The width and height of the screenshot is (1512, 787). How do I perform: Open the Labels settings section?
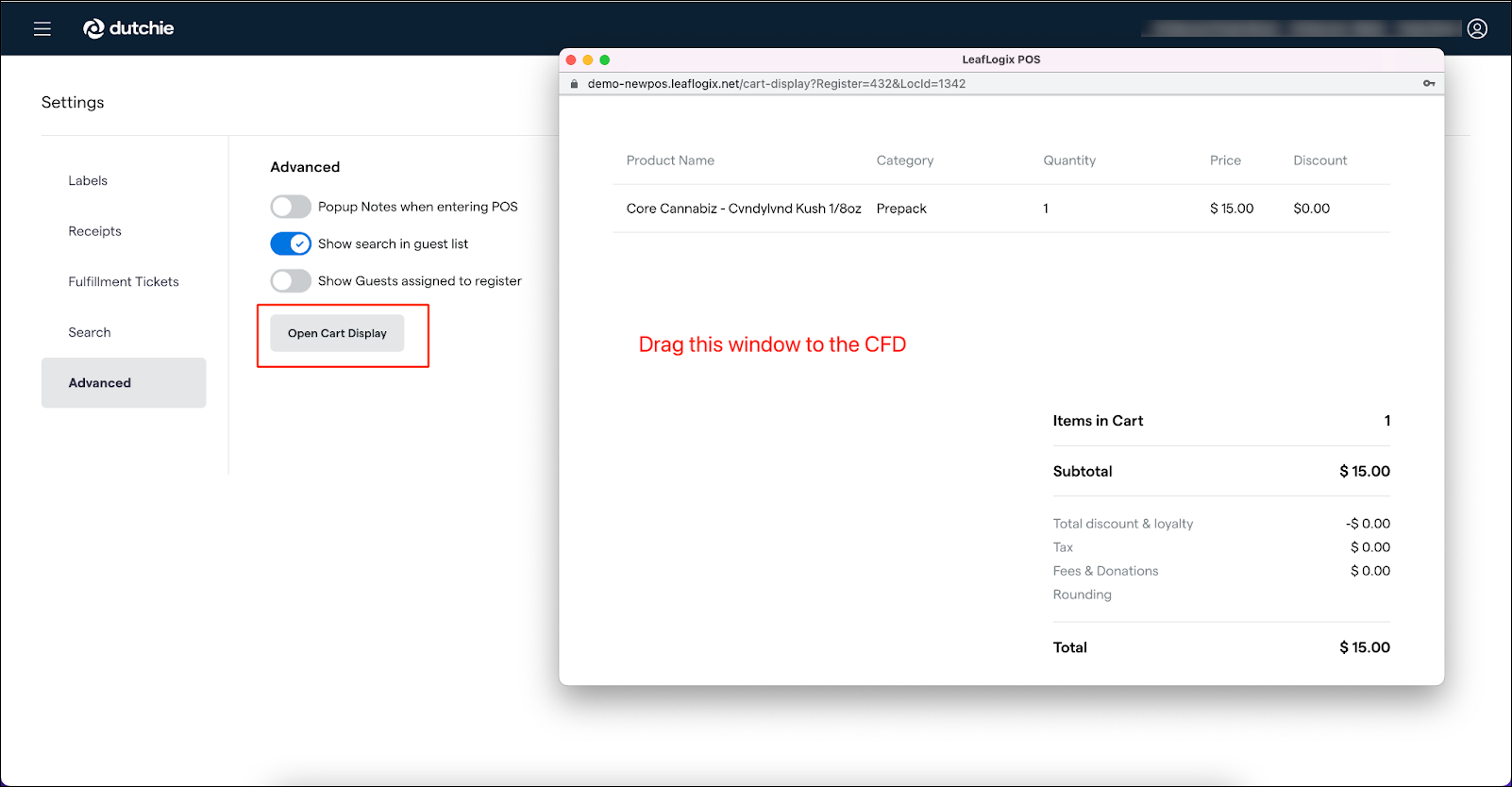click(88, 180)
